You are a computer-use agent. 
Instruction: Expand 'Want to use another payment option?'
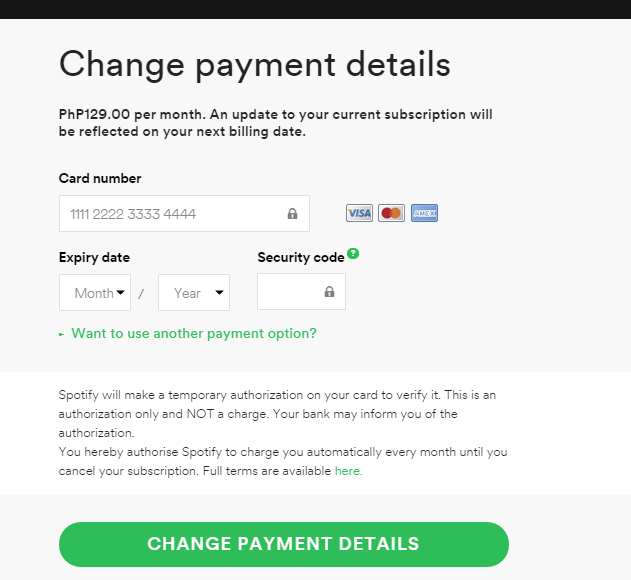click(x=194, y=333)
